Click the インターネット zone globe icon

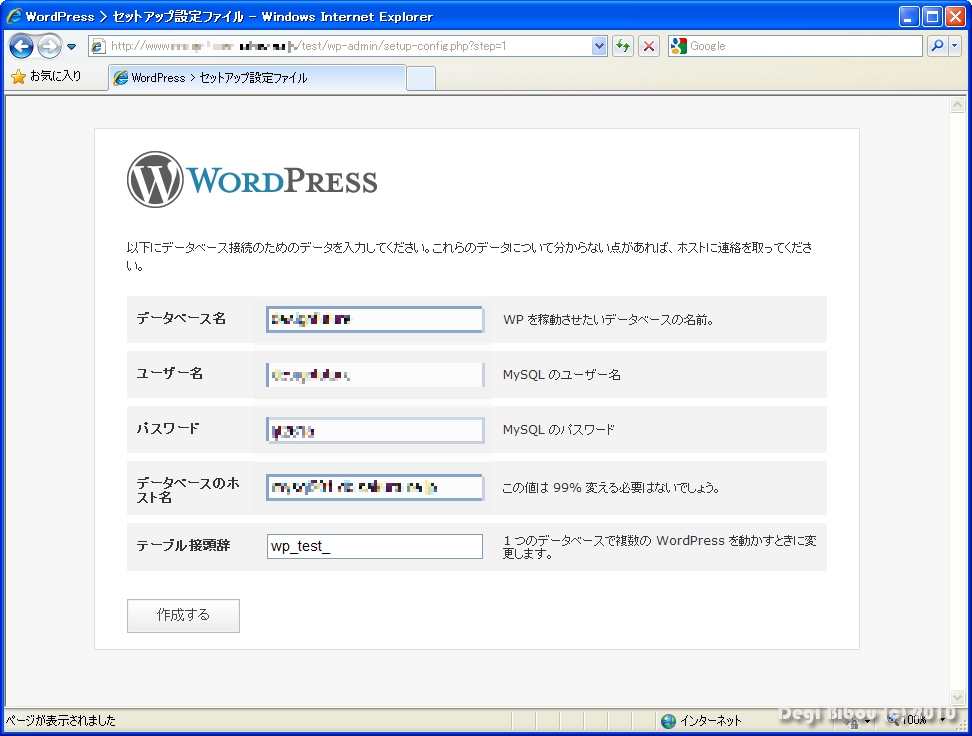(x=668, y=720)
